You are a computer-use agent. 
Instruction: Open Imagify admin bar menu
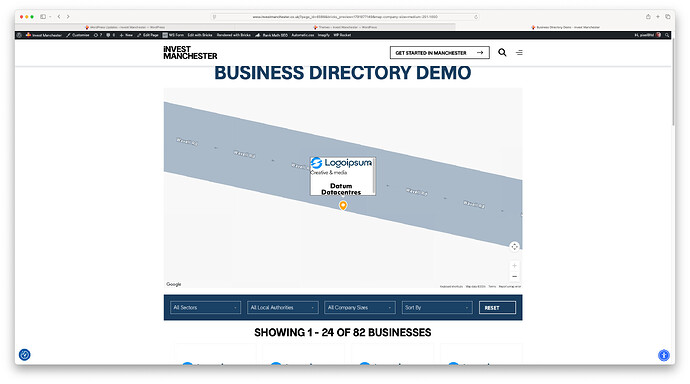(323, 35)
